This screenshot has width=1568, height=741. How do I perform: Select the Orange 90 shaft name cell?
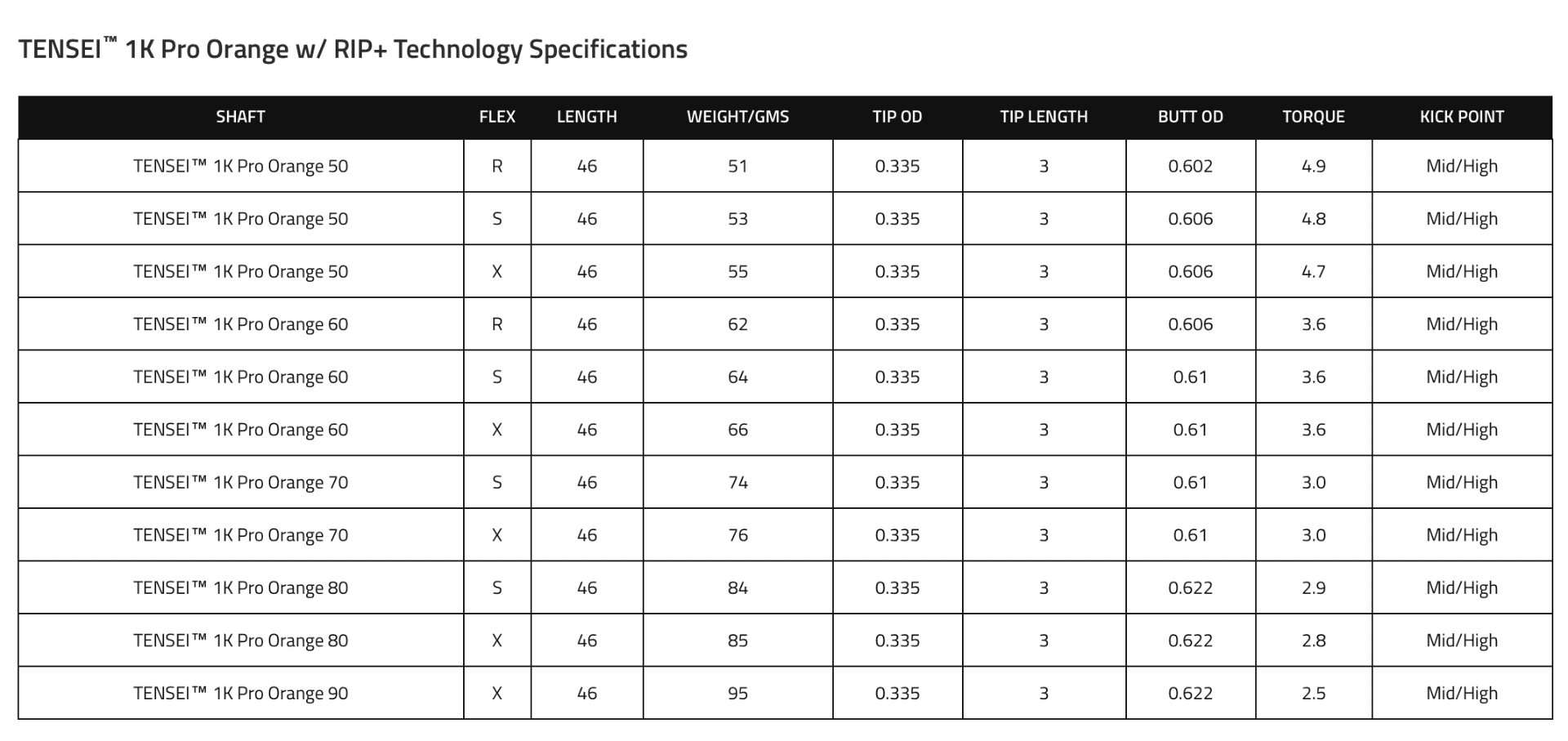point(241,693)
